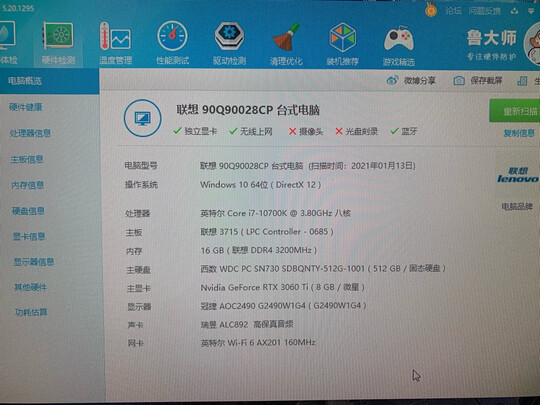
Task: Select 功耗估算 in the sidebar
Action: 31,312
